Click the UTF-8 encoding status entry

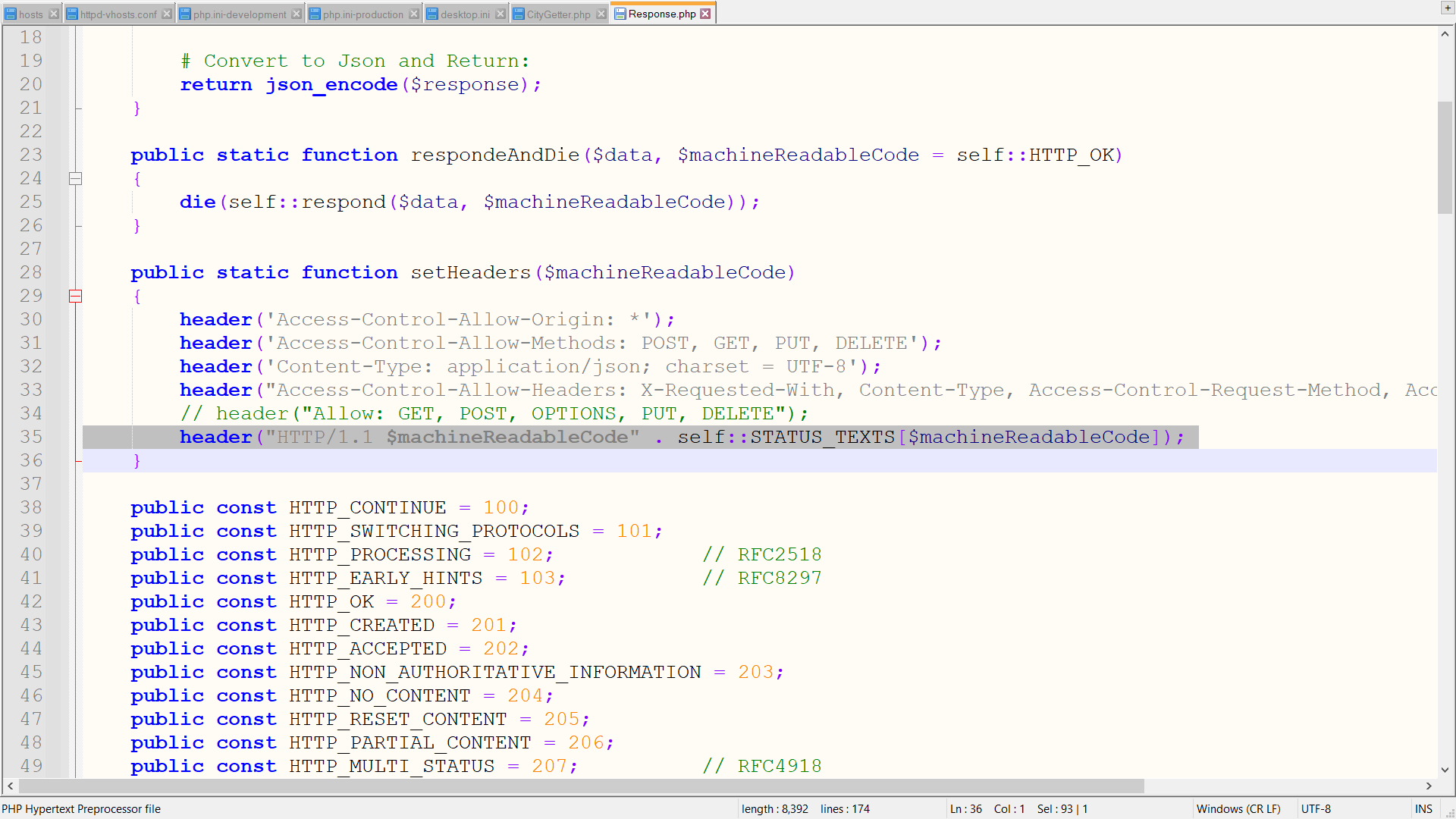click(x=1316, y=809)
